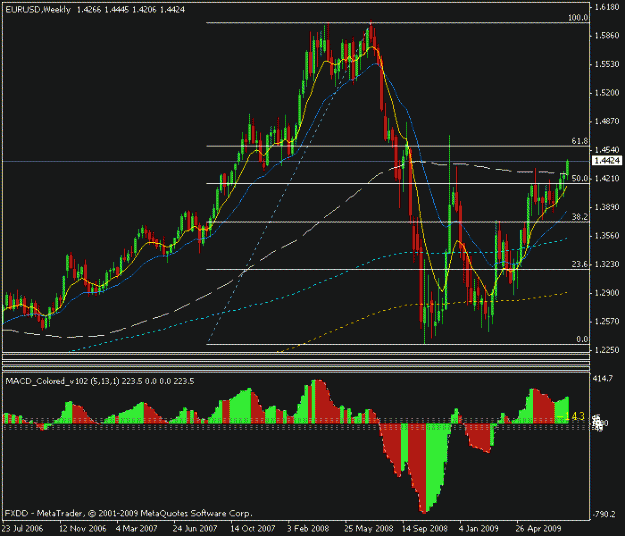Click the 1.3230 price axis value
The width and height of the screenshot is (625, 536).
pyautogui.click(x=607, y=264)
